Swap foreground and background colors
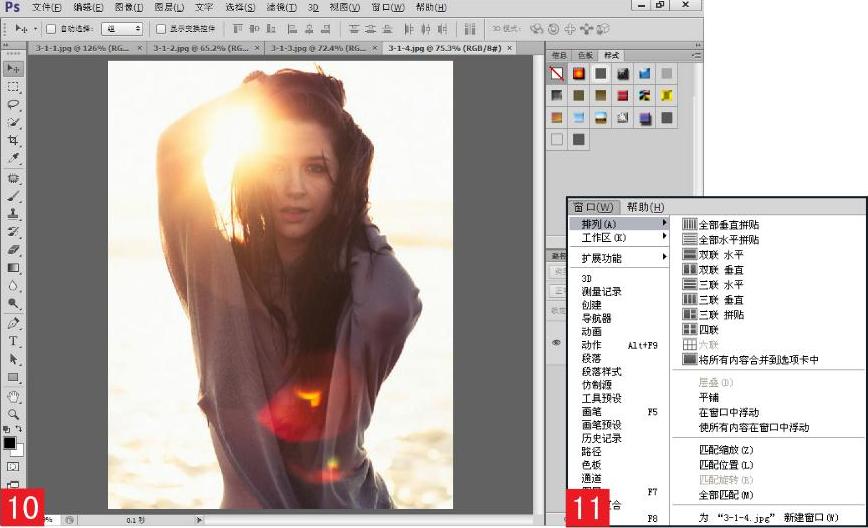Viewport: 868px width, 528px height. click(x=19, y=428)
